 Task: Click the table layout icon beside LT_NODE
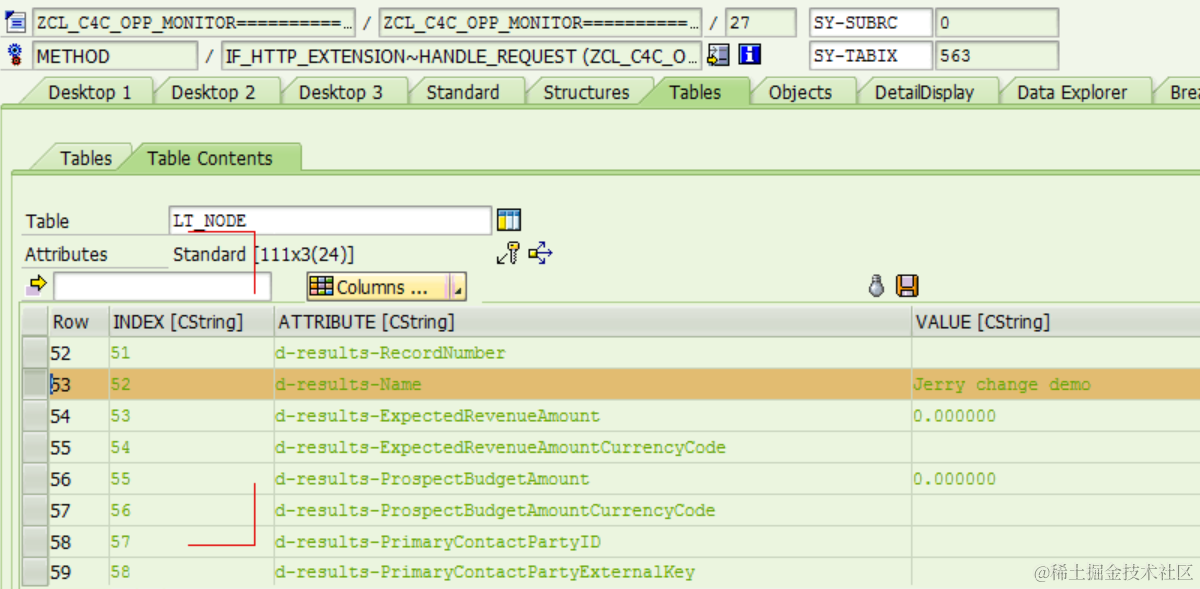(x=509, y=220)
